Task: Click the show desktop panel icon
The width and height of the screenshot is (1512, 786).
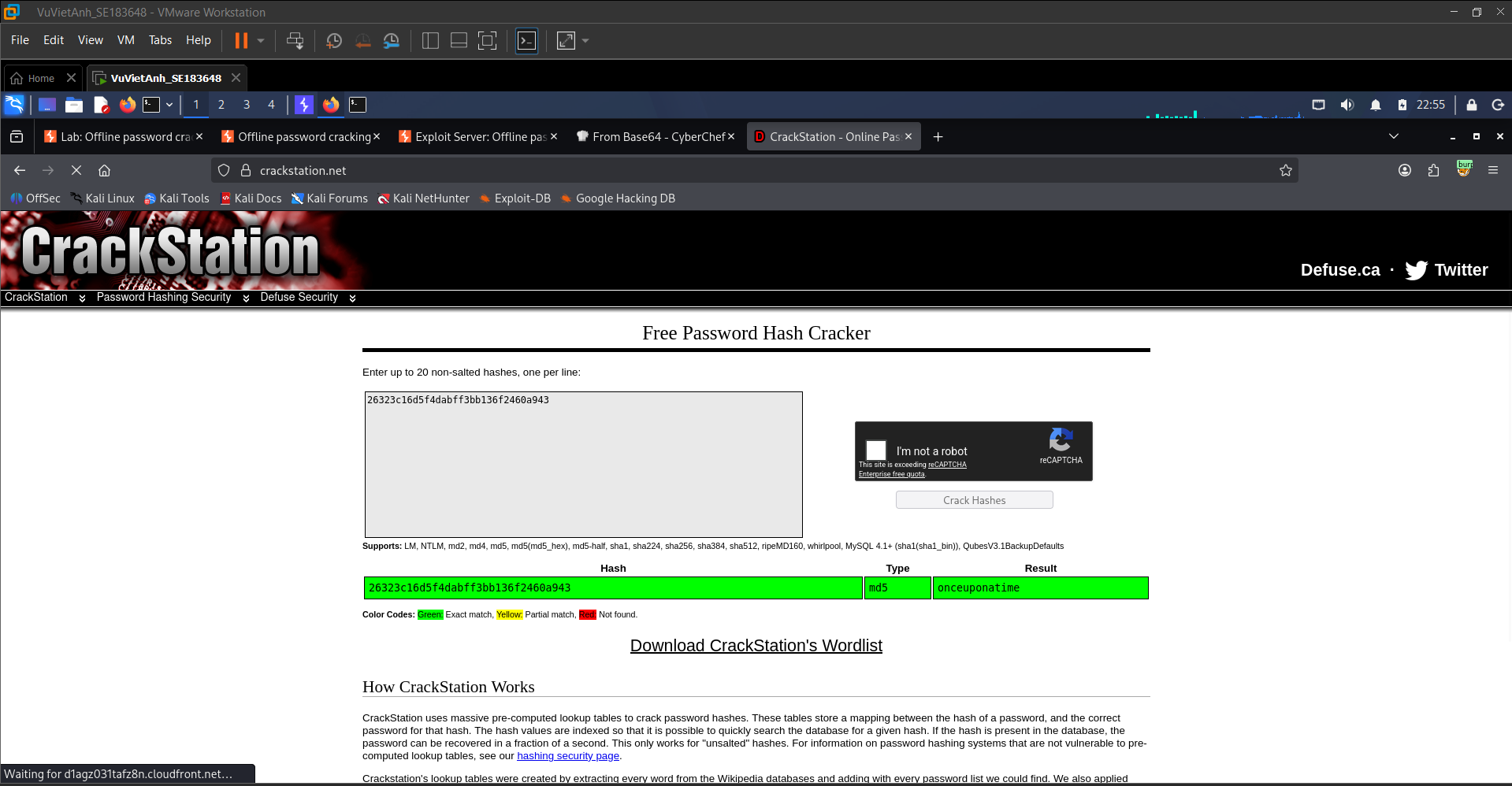Action: click(x=47, y=105)
